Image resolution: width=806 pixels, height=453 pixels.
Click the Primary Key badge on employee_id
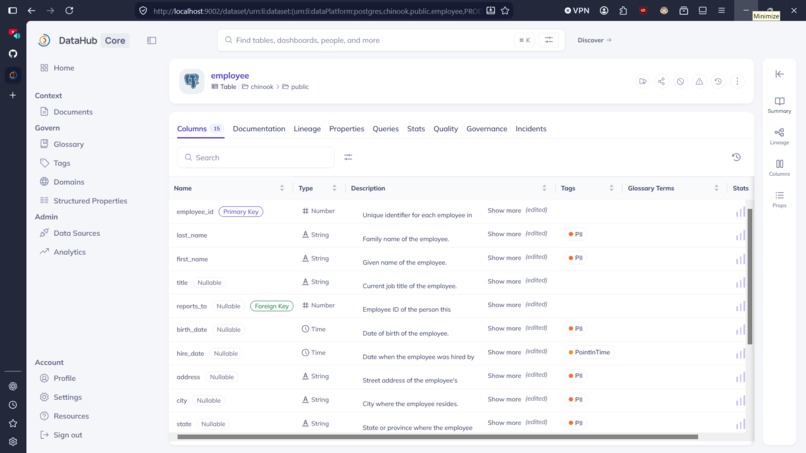pos(241,211)
